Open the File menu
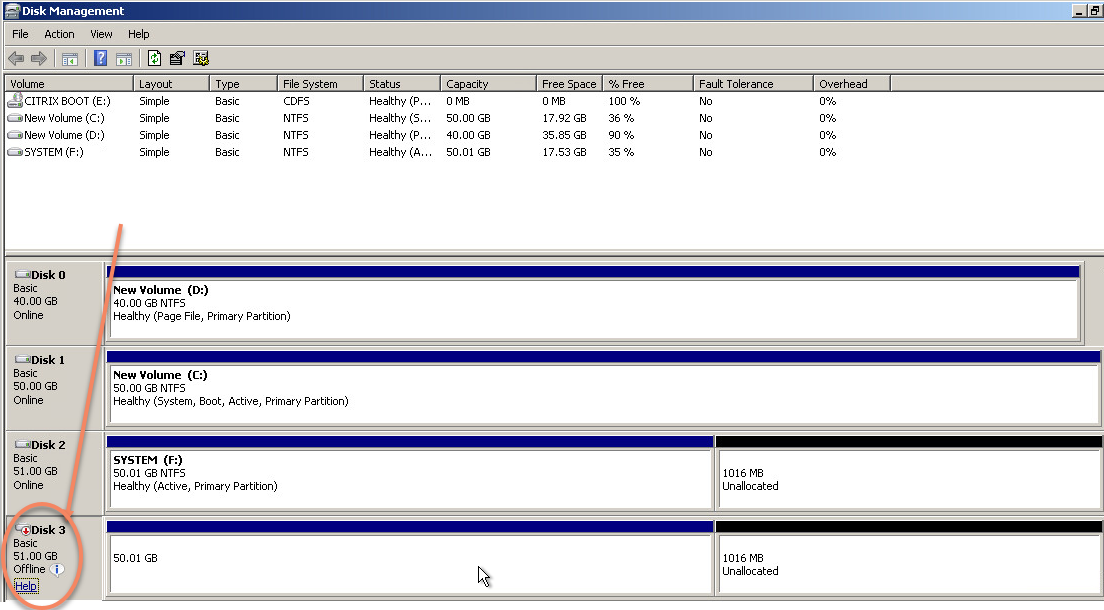1104x610 pixels. click(x=20, y=34)
